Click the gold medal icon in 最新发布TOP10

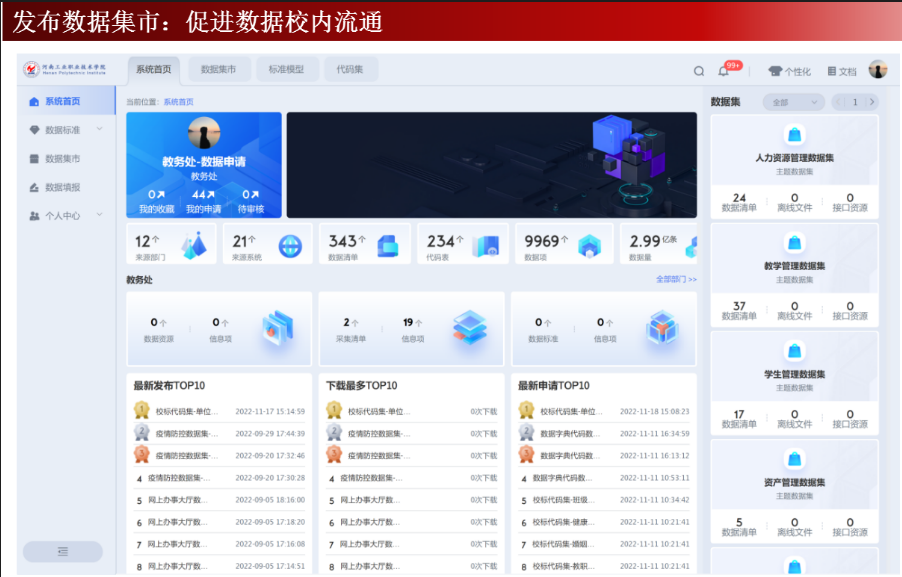tap(142, 411)
